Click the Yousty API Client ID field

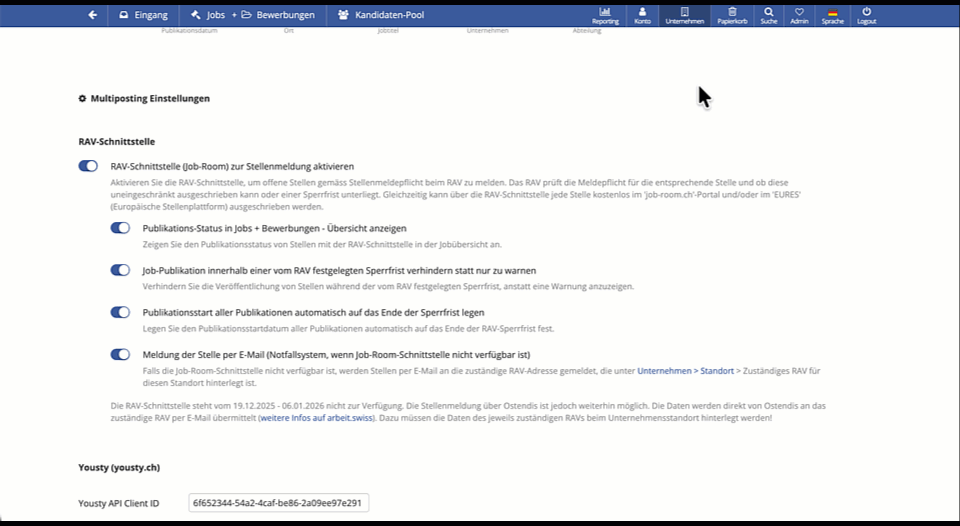[278, 502]
